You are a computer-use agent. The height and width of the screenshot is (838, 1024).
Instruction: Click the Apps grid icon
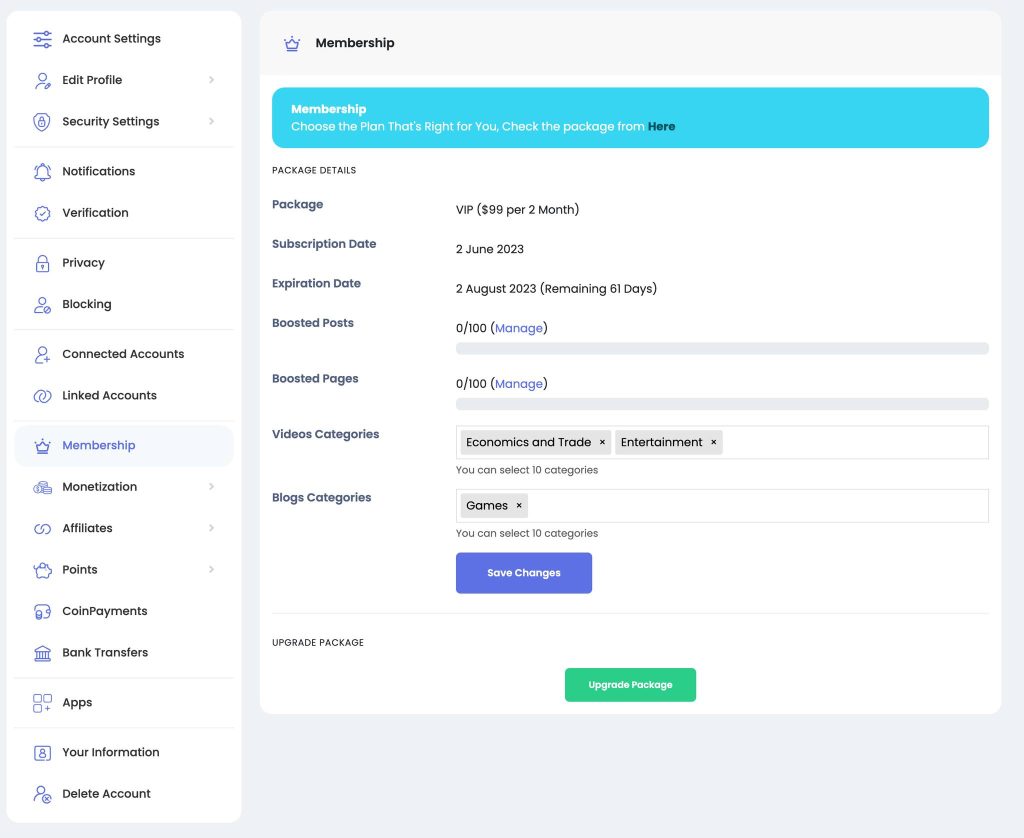pyautogui.click(x=42, y=703)
